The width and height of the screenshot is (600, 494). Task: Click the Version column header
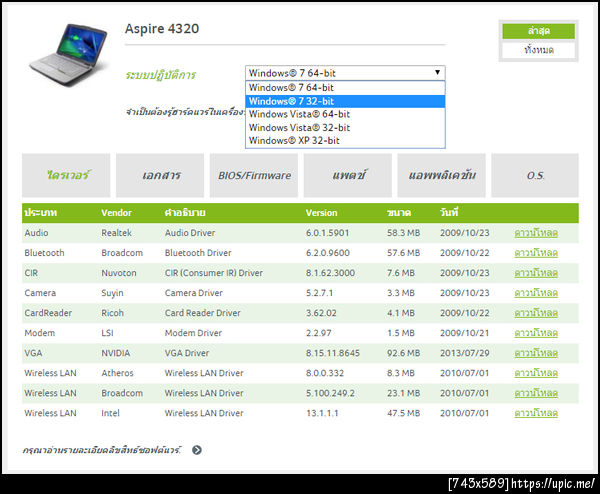click(x=321, y=213)
